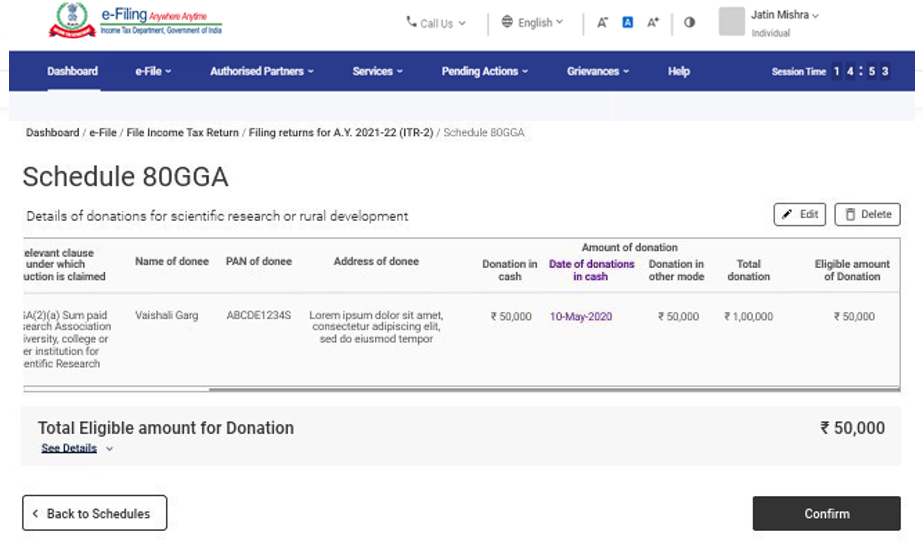Image resolution: width=923 pixels, height=546 pixels.
Task: Open the Services menu
Action: point(377,71)
